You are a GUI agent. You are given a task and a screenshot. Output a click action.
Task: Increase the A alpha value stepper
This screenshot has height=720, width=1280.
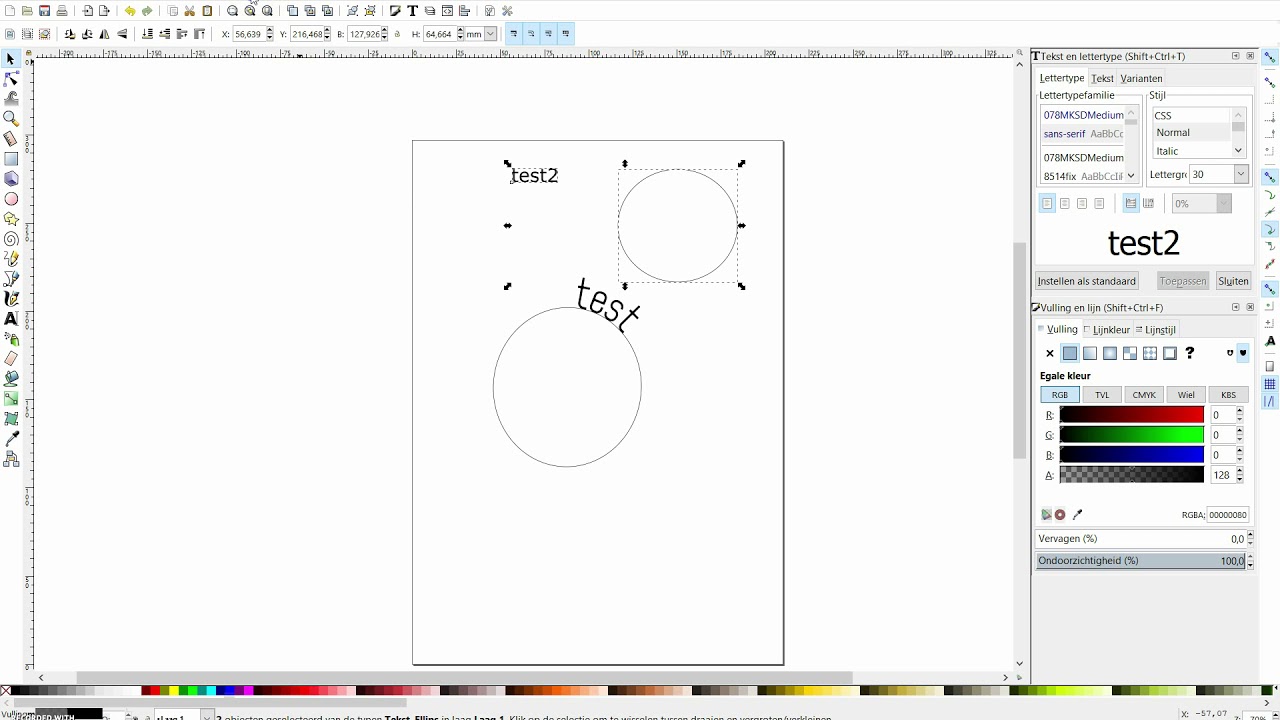click(x=1240, y=471)
